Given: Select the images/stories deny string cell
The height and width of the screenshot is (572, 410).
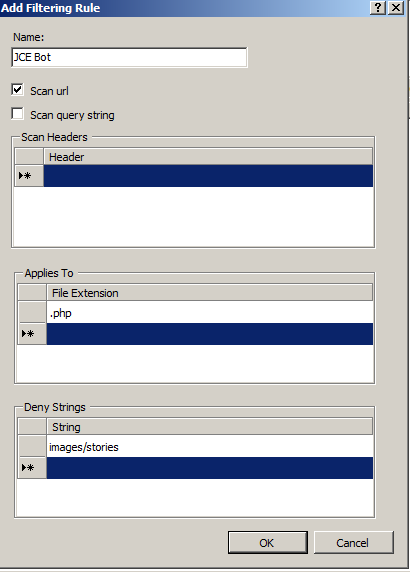Looking at the screenshot, I should click(x=210, y=447).
